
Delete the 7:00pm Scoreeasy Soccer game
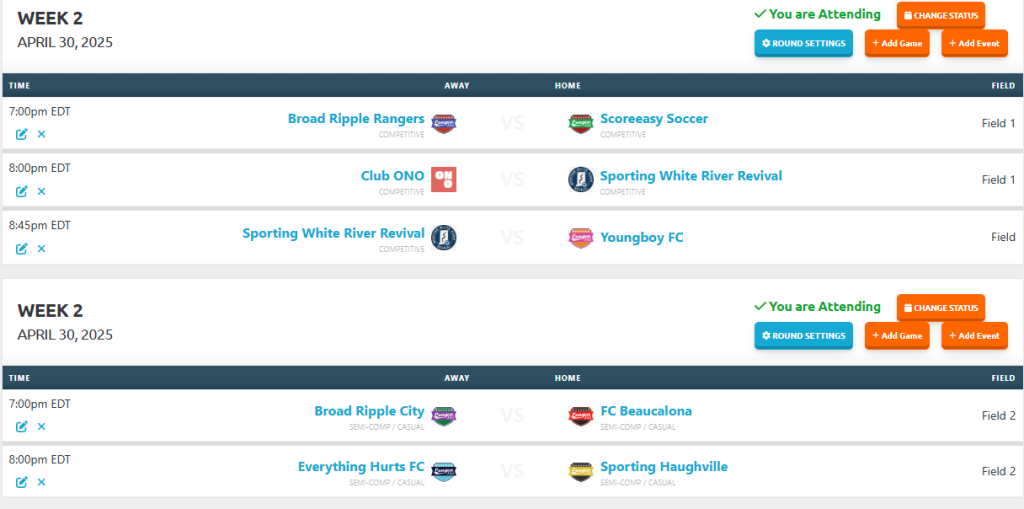tap(41, 134)
